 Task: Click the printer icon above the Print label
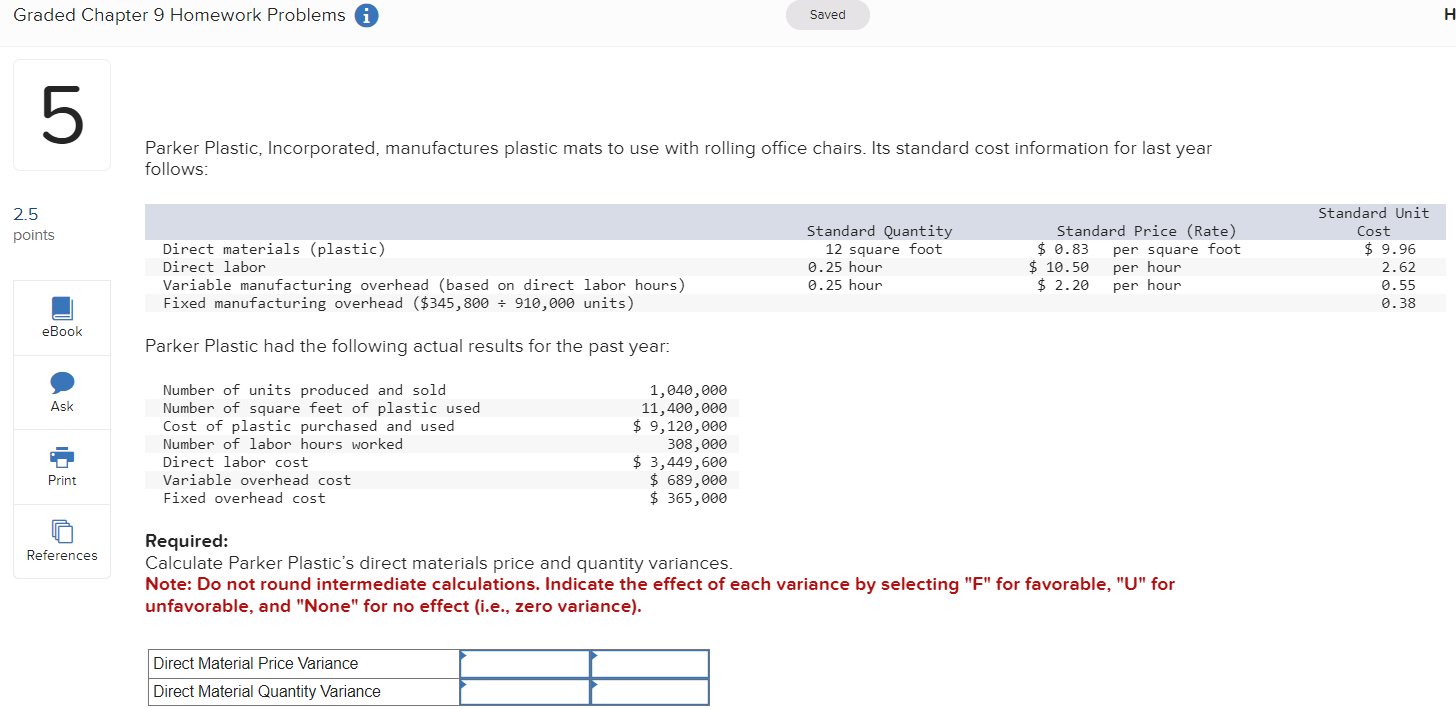tap(61, 458)
